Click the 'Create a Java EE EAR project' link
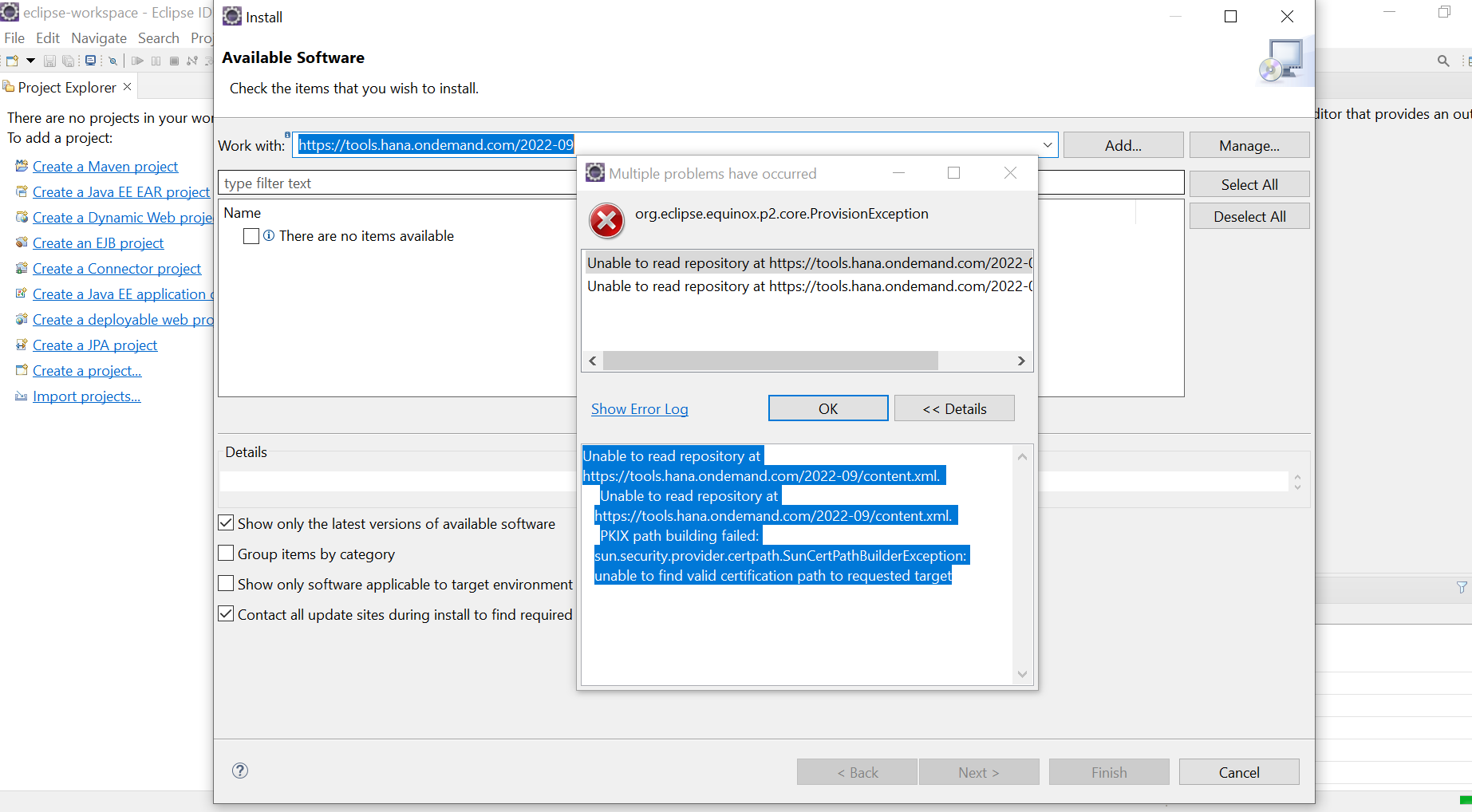This screenshot has height=812, width=1472. click(121, 191)
